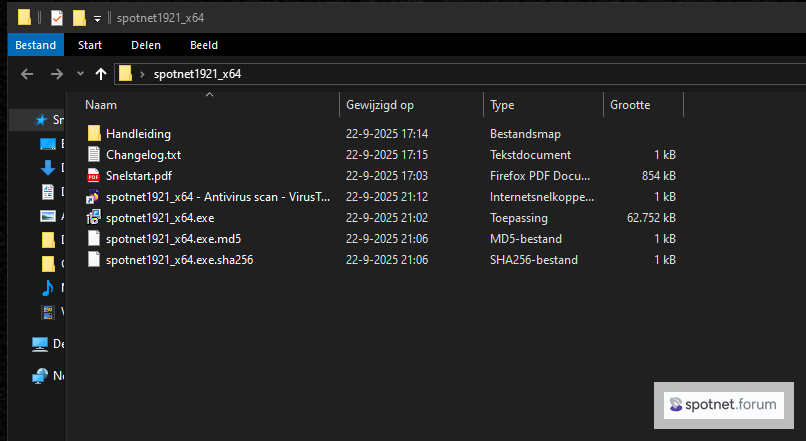The height and width of the screenshot is (441, 806).
Task: Select the spotnet1921_x64.exe.sha256 file icon
Action: click(x=94, y=260)
